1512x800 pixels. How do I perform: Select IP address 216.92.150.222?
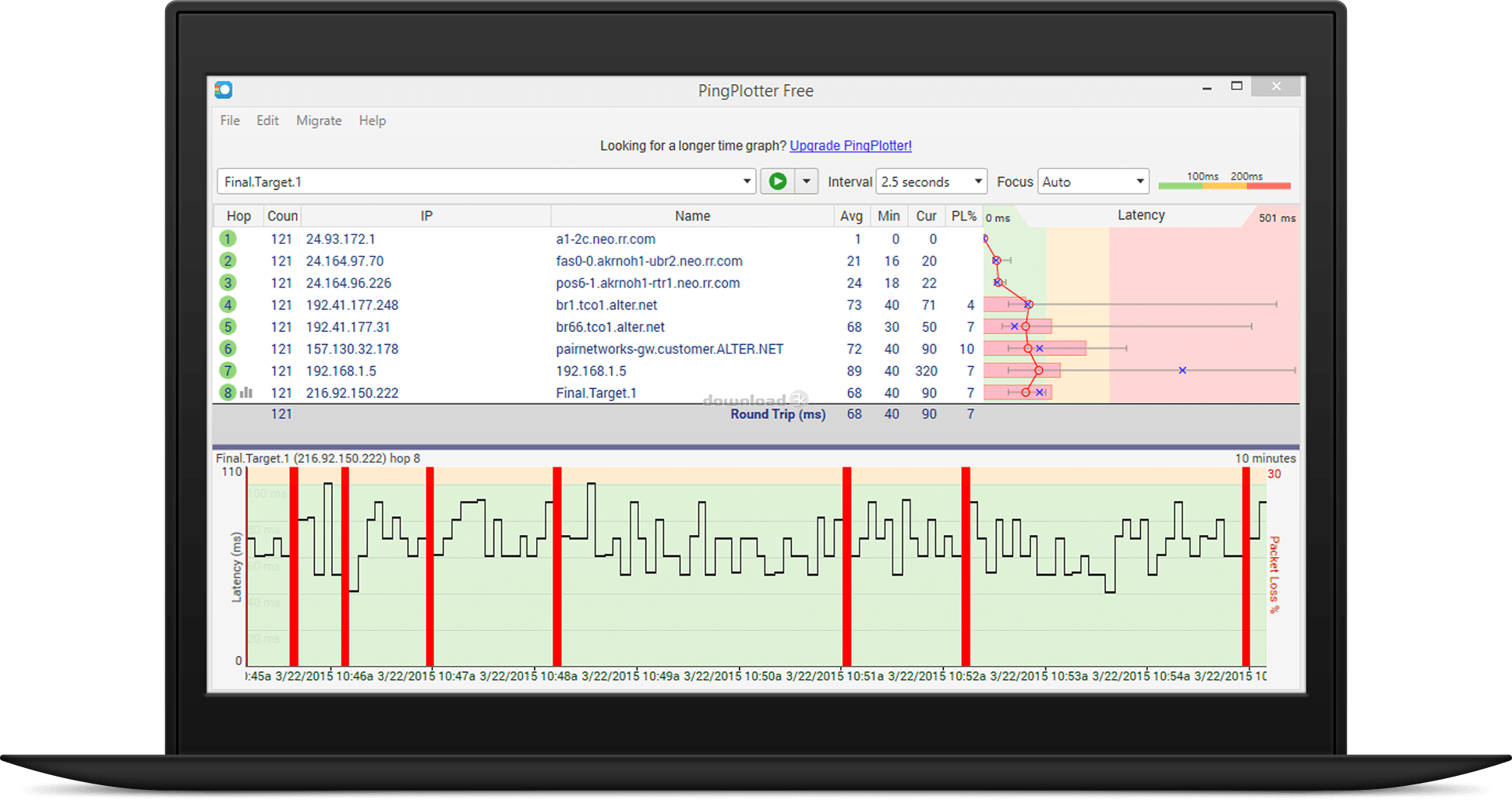click(352, 393)
